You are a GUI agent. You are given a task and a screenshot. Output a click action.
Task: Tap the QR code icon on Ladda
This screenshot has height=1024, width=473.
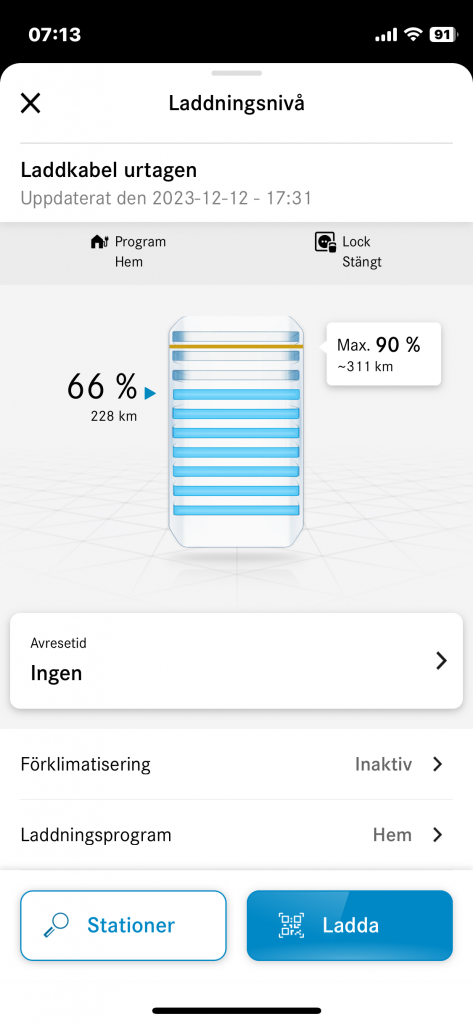tap(291, 925)
